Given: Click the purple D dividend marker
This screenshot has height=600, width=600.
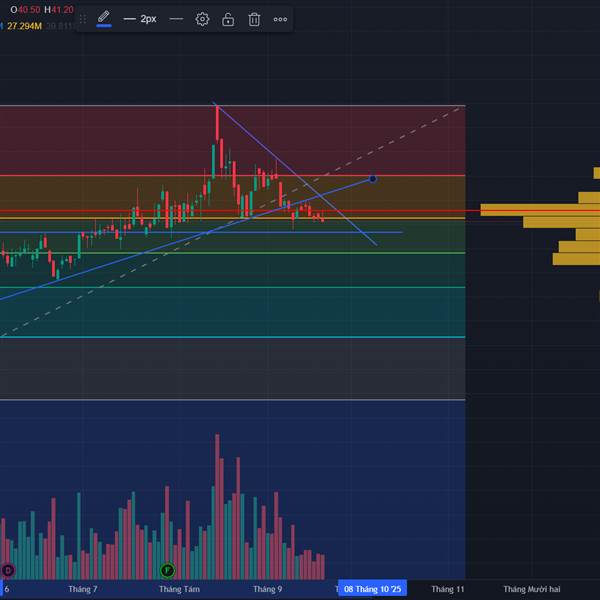Looking at the screenshot, I should (8, 570).
